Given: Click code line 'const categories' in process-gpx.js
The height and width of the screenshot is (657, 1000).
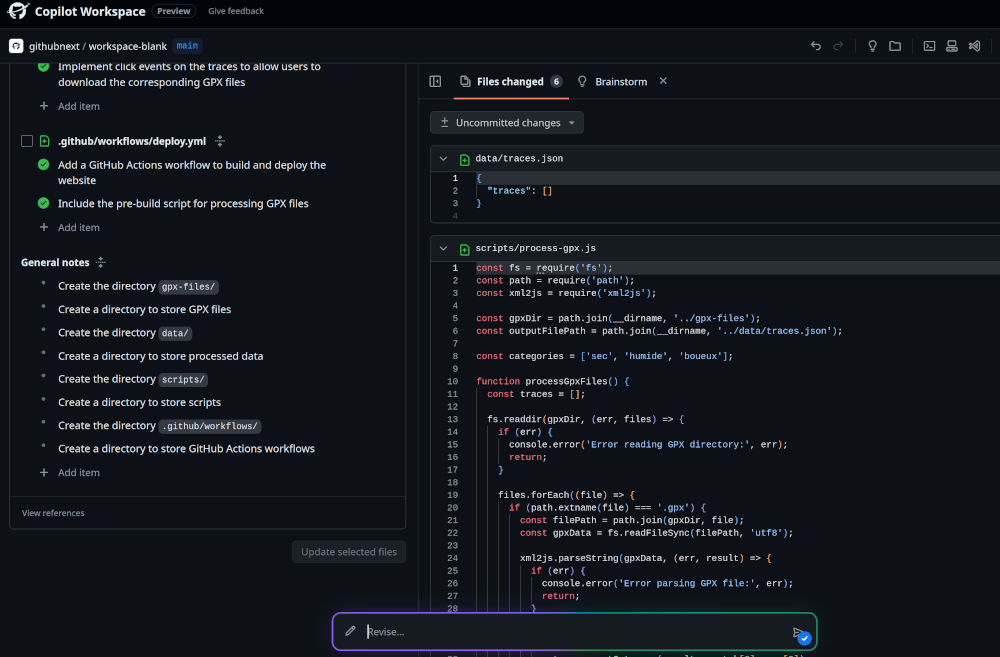Looking at the screenshot, I should coord(605,356).
